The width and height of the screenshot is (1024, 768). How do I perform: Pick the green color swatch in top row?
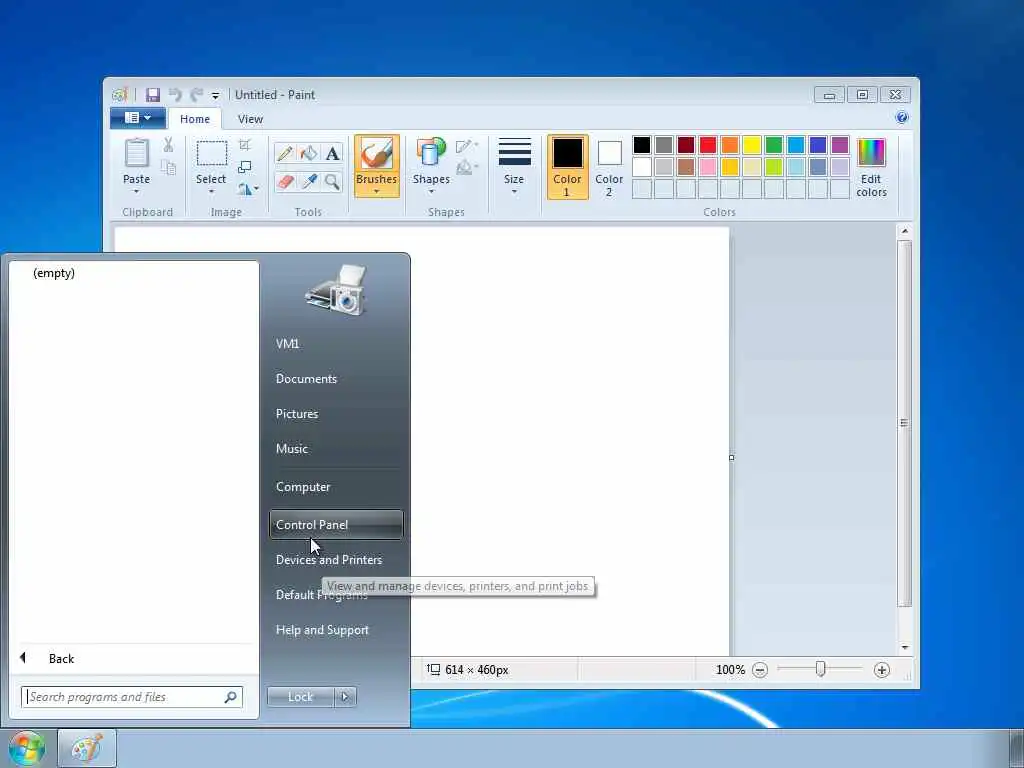tap(774, 145)
